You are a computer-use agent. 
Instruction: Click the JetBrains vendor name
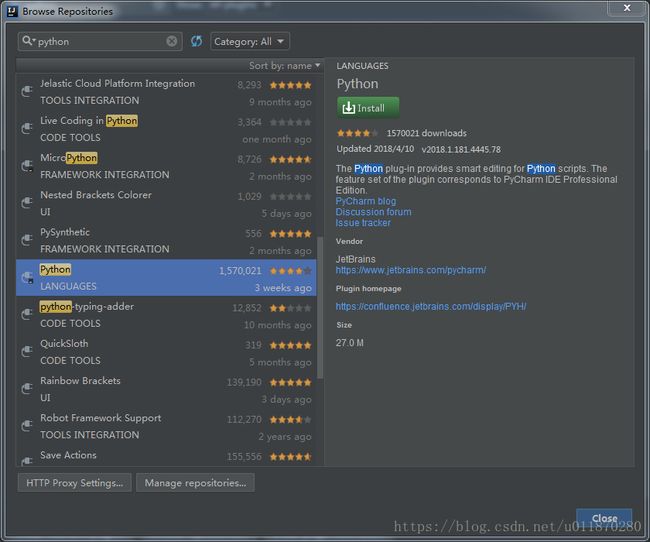356,259
